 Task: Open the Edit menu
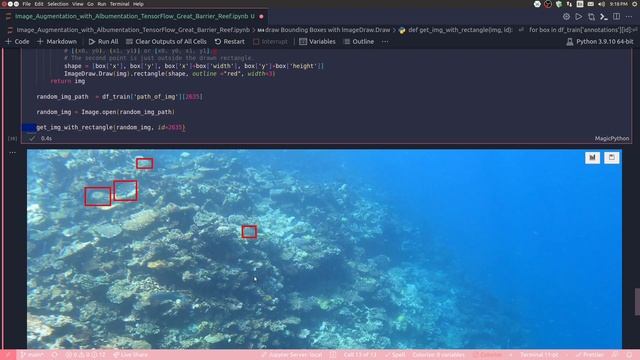39,4
